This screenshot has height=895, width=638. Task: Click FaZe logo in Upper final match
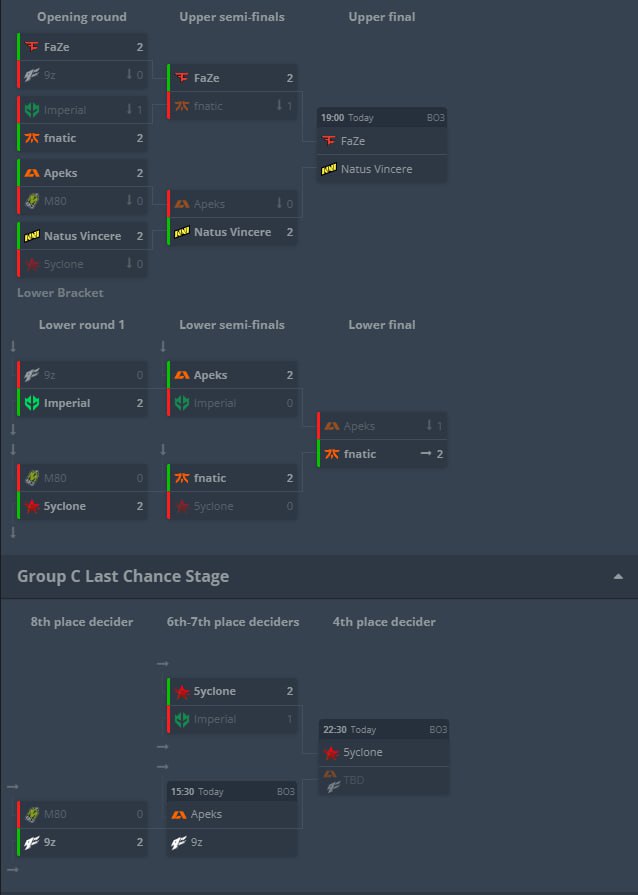pyautogui.click(x=329, y=141)
